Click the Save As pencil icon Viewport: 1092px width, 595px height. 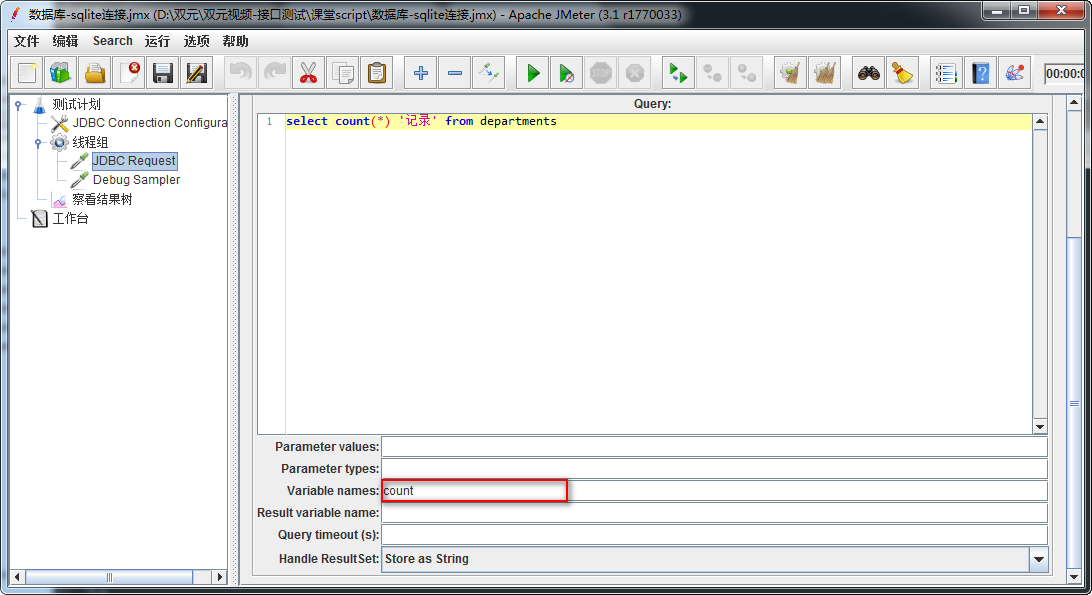click(x=197, y=73)
